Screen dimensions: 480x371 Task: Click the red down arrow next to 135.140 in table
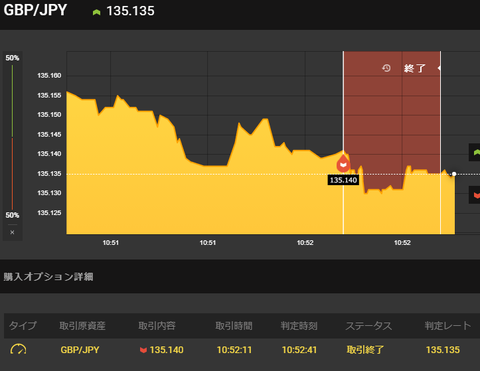tap(143, 350)
